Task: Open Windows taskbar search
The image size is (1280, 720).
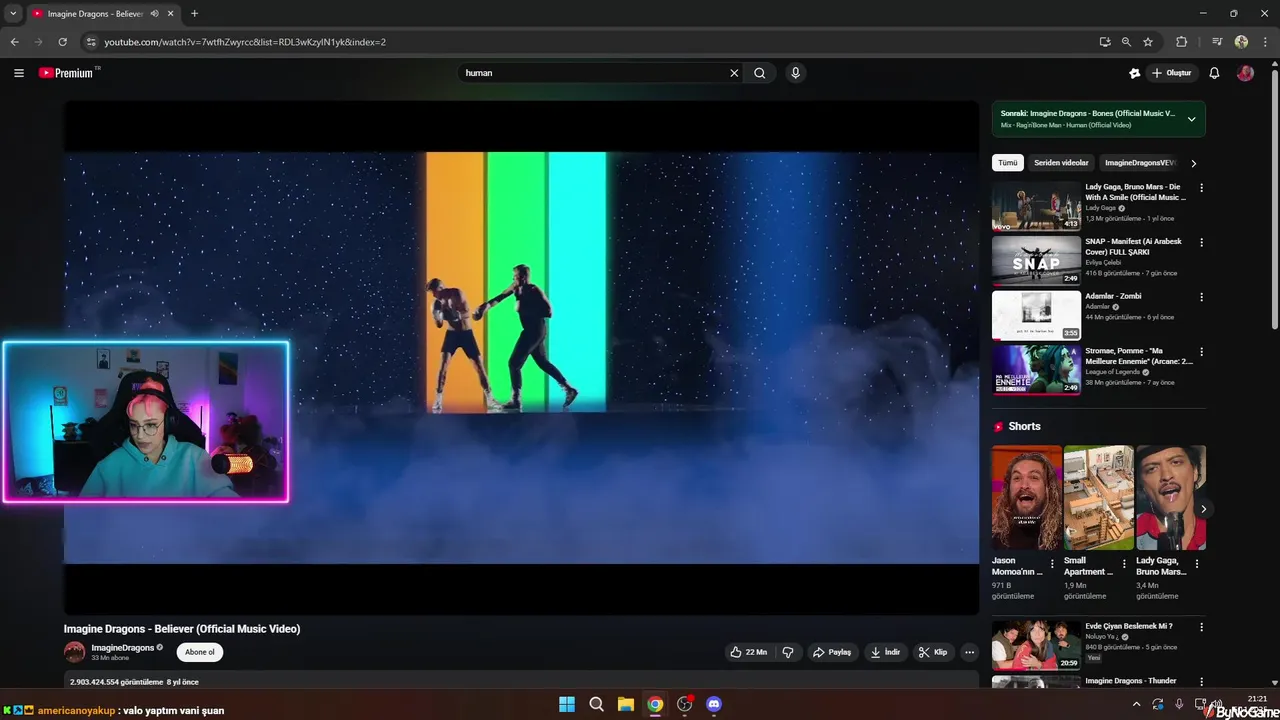Action: coord(596,704)
